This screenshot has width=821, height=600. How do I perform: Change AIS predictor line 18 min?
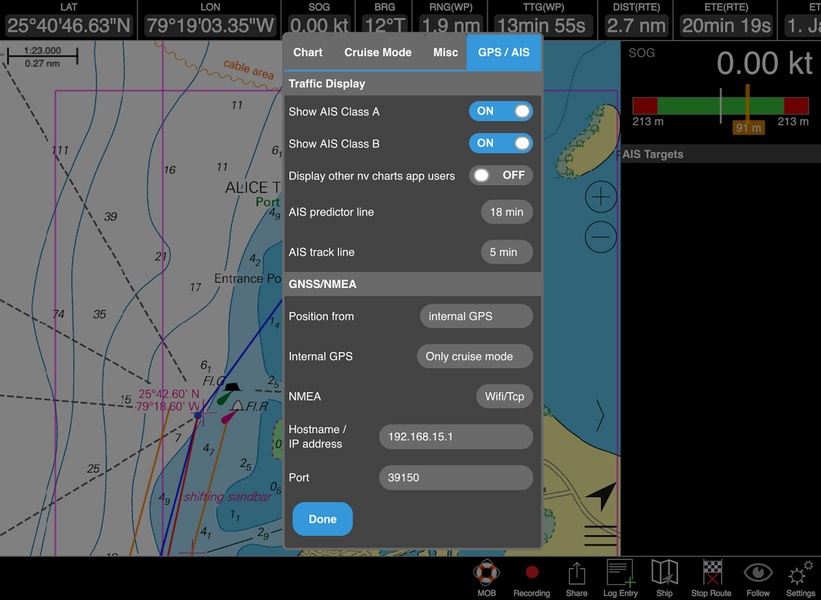506,212
